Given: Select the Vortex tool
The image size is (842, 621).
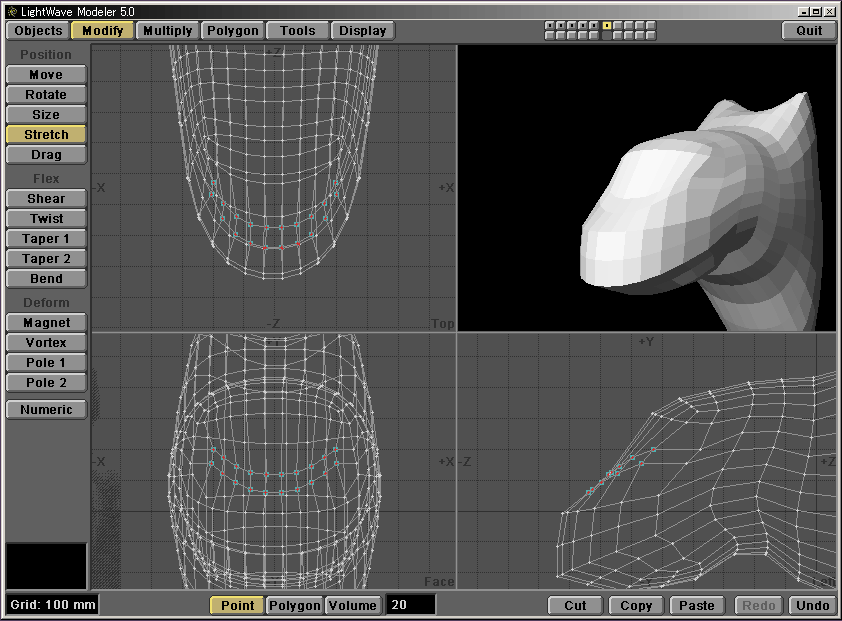Looking at the screenshot, I should click(46, 343).
